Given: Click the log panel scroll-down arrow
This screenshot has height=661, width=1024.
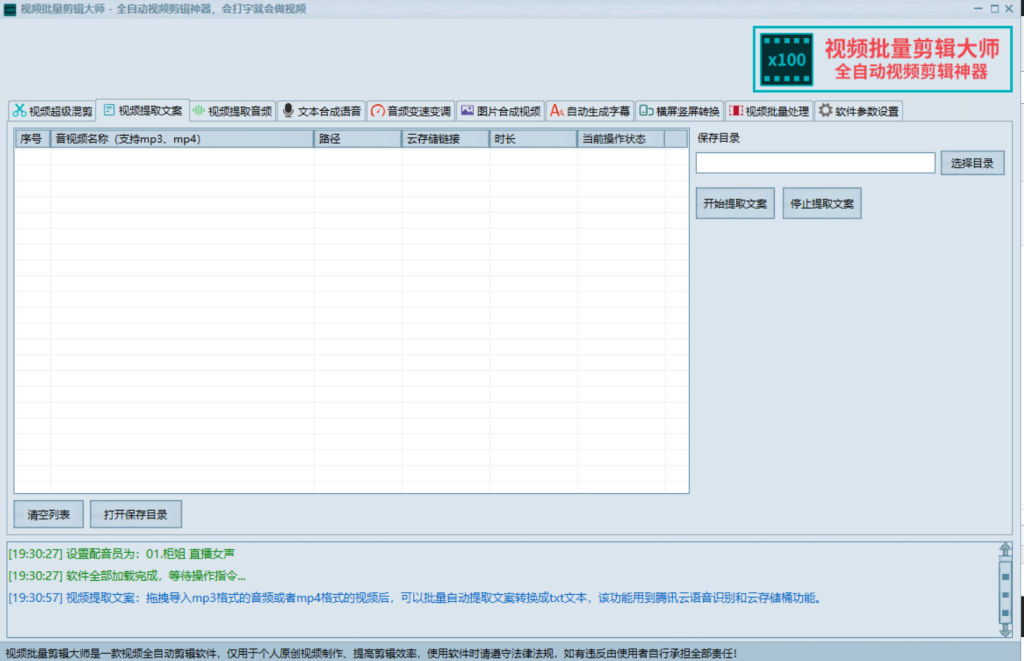Looking at the screenshot, I should click(1006, 630).
